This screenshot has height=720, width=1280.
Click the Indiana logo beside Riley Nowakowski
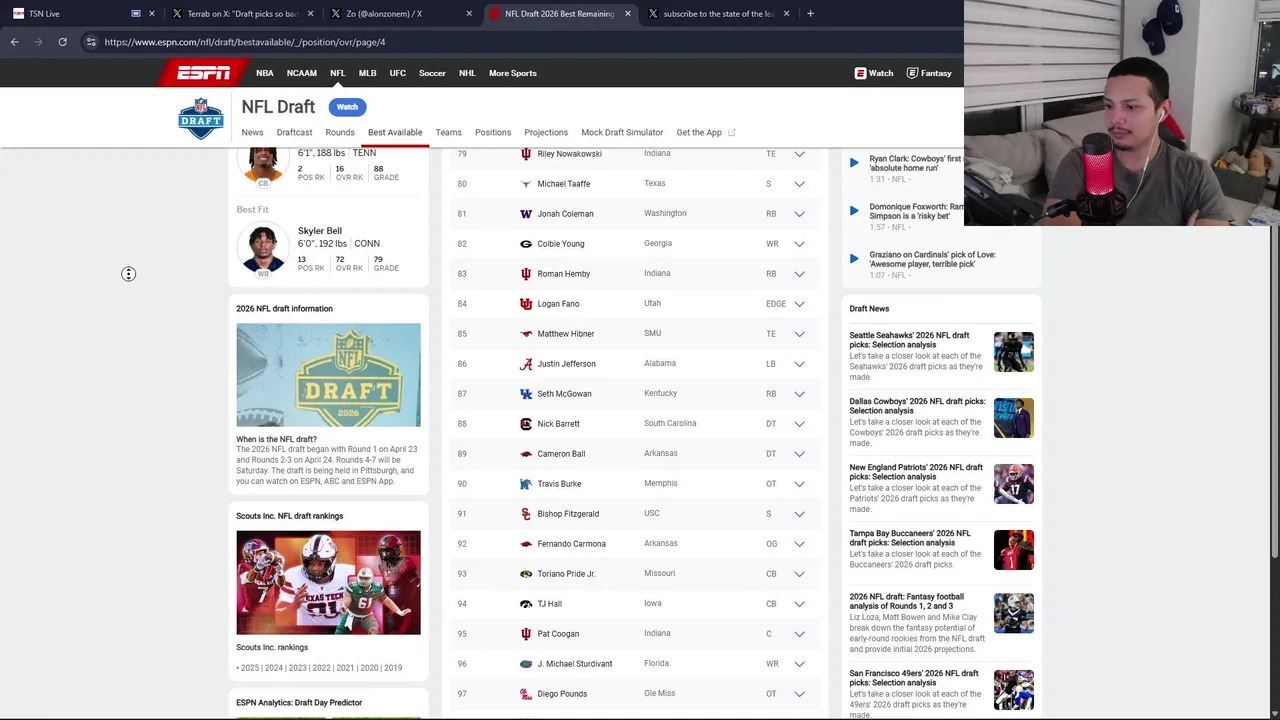[526, 154]
